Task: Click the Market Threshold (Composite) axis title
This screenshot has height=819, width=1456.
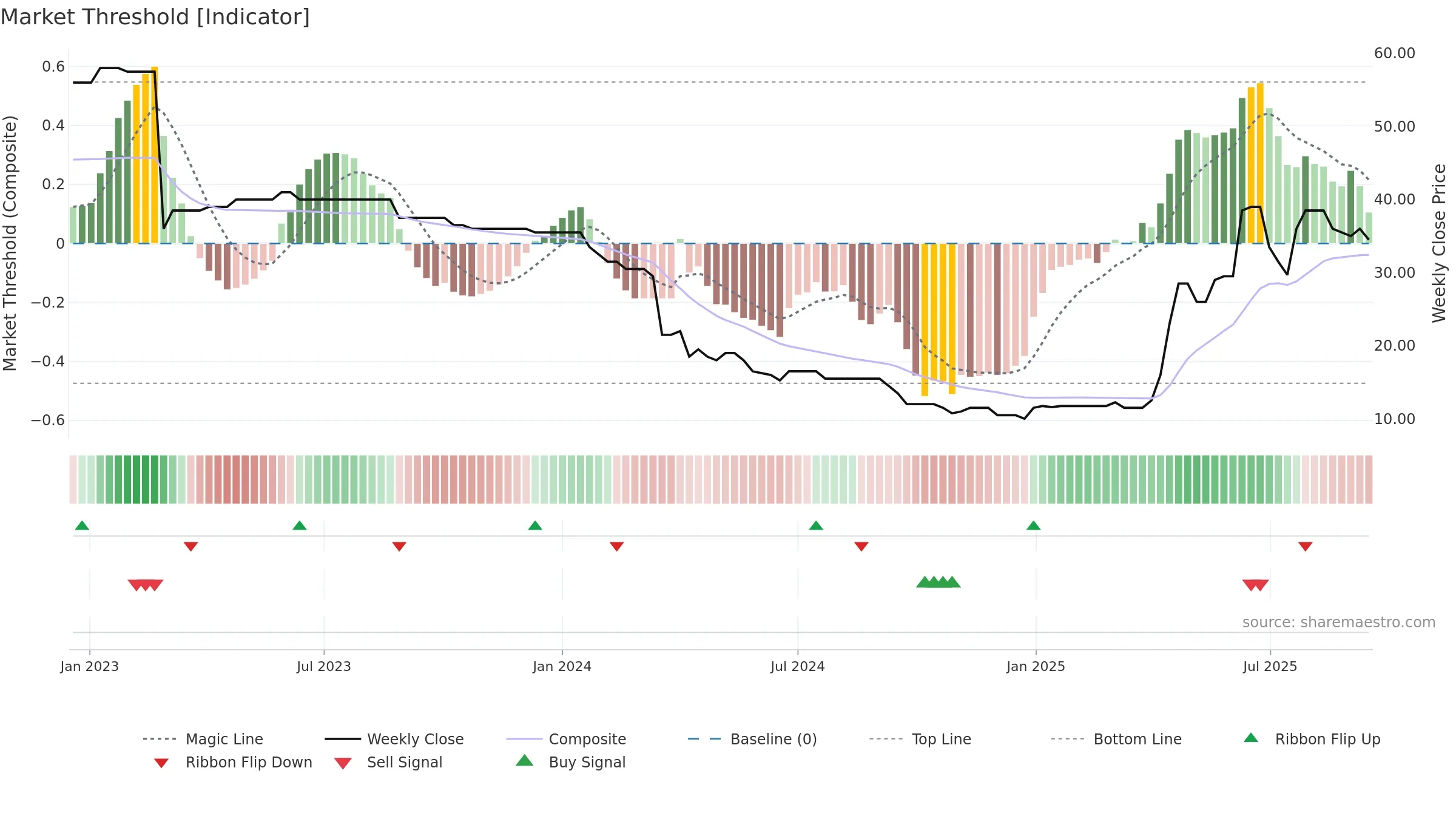Action: coord(10,243)
